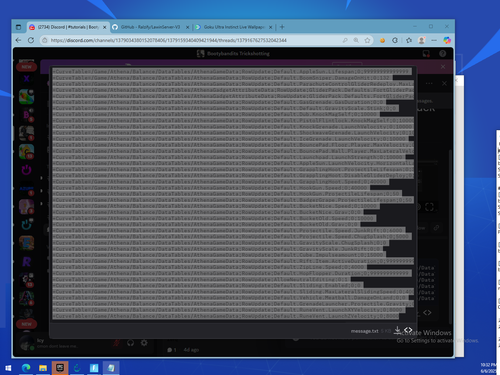Reload the Discord page
The image size is (500, 375).
tap(31, 40)
